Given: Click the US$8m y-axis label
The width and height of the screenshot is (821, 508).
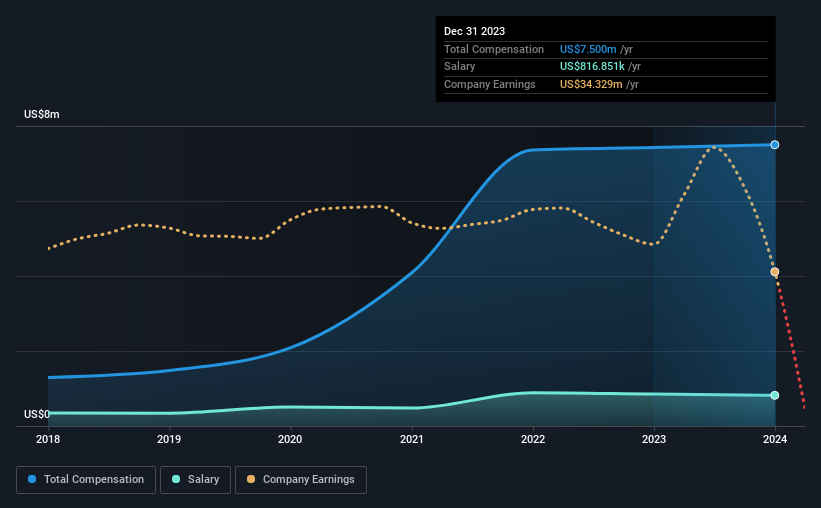Looking at the screenshot, I should (42, 114).
